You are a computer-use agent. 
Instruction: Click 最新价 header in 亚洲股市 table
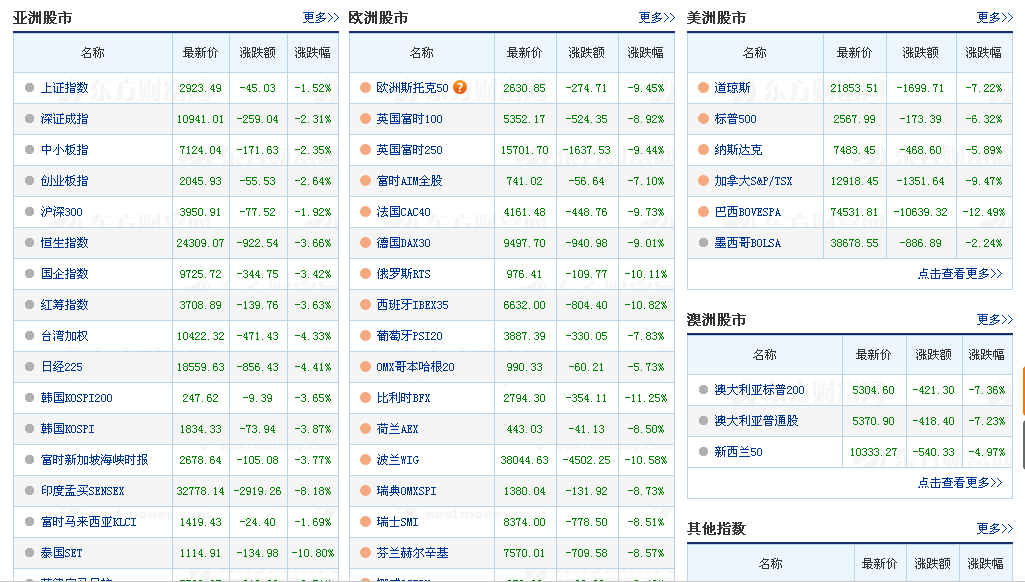coord(201,52)
